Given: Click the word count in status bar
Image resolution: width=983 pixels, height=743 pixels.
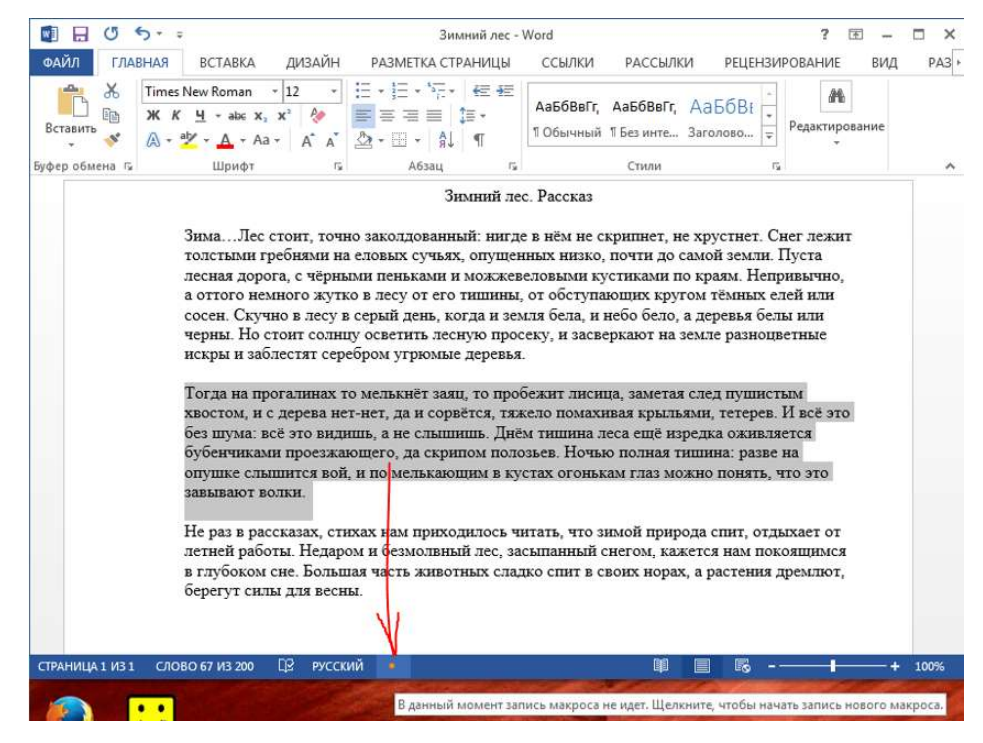Looking at the screenshot, I should point(204,666).
